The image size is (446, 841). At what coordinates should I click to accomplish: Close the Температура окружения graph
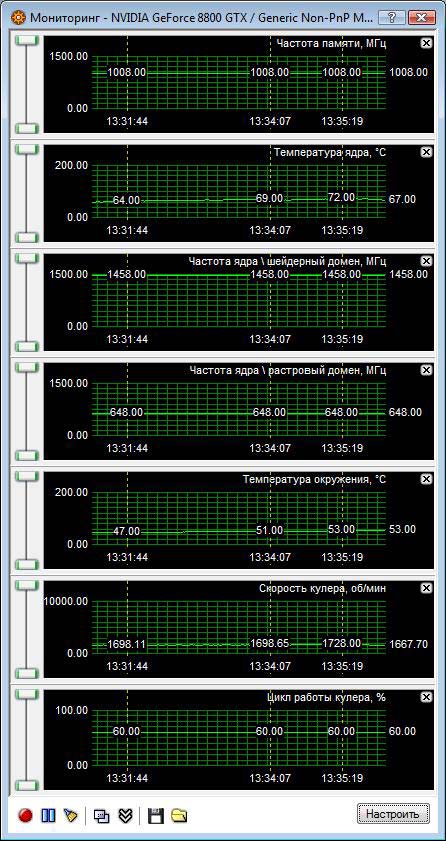tap(426, 479)
